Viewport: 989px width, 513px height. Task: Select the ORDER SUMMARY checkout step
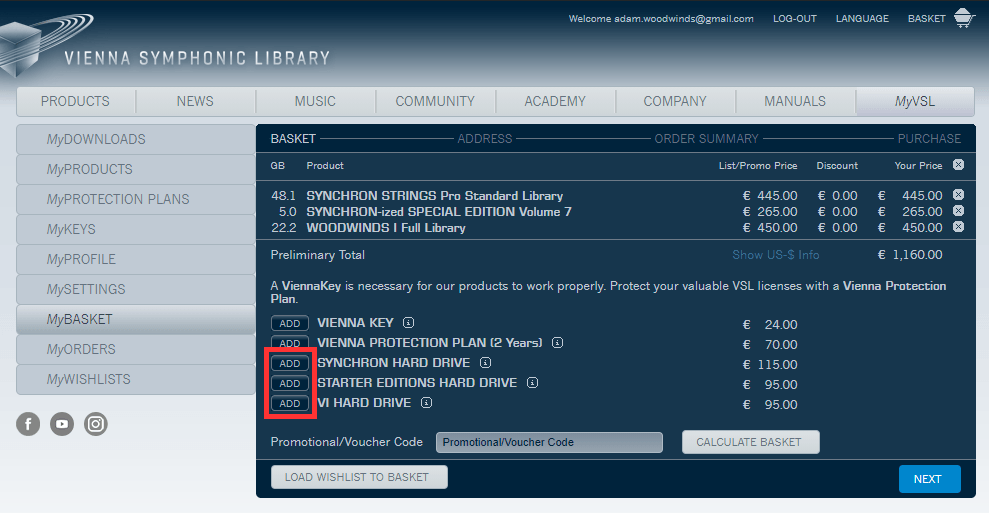tap(706, 138)
